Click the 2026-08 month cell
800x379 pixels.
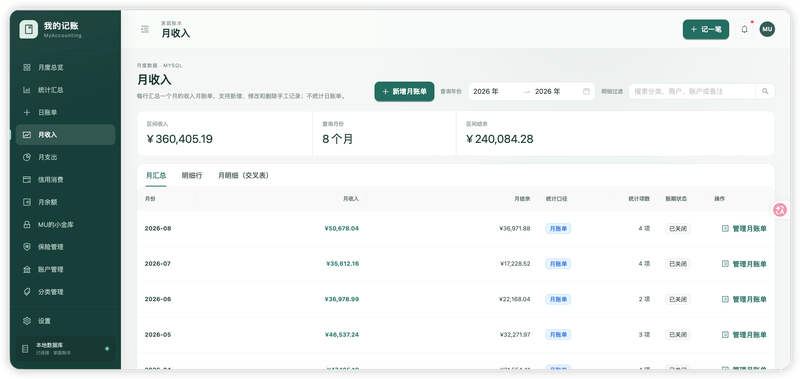pos(158,229)
